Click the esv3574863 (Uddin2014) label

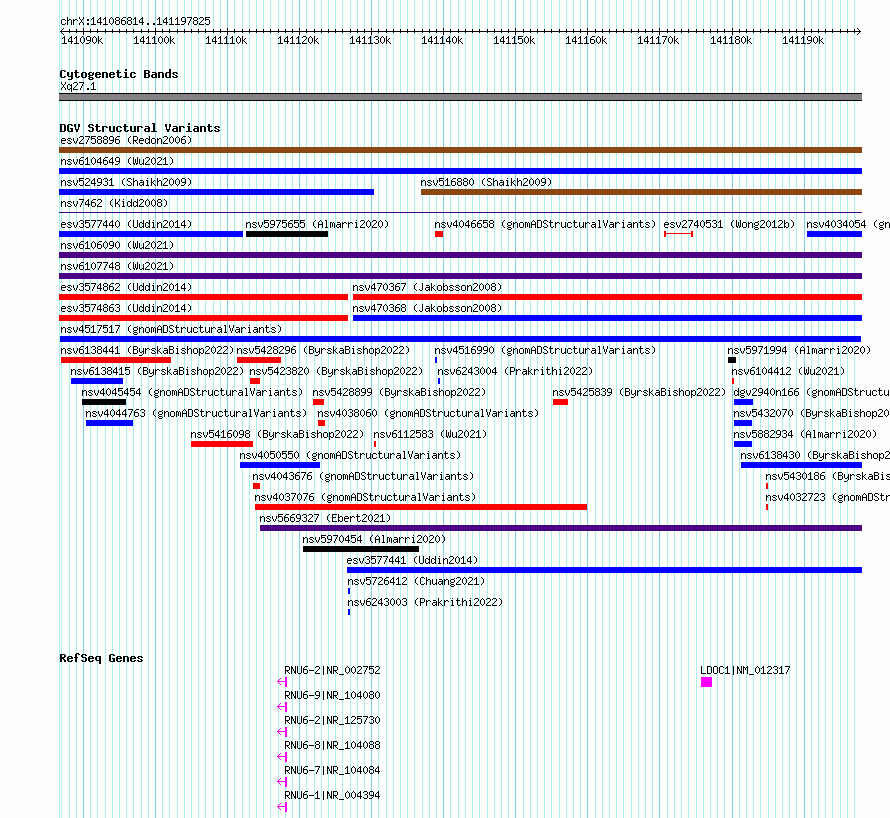pyautogui.click(x=126, y=308)
